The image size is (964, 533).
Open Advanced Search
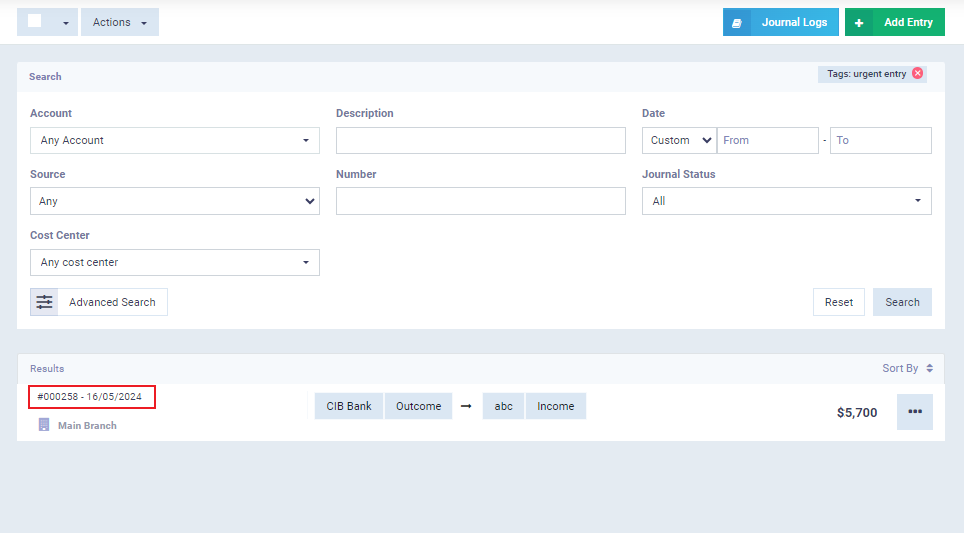click(99, 302)
